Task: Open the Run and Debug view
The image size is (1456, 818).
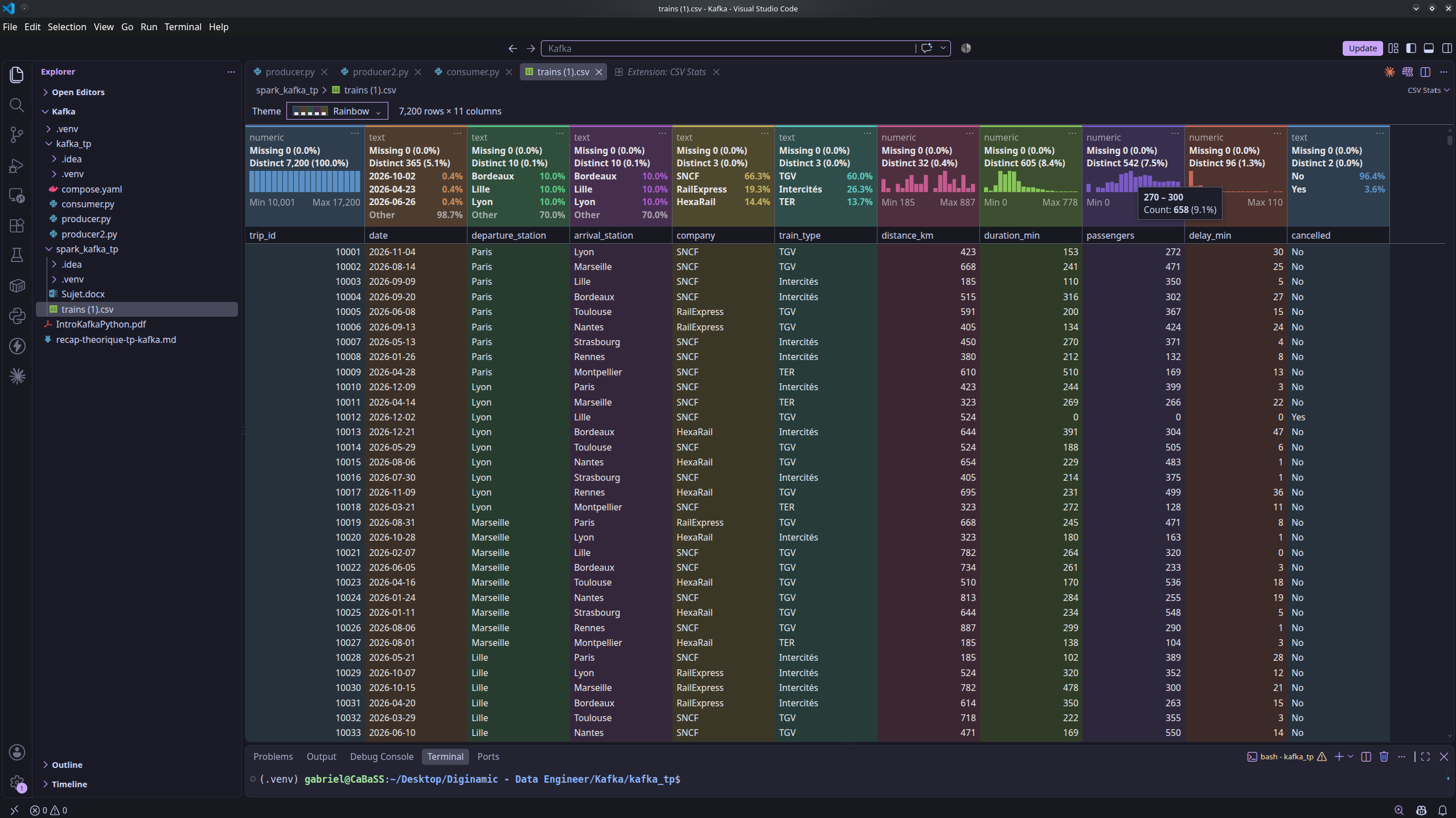Action: [17, 165]
